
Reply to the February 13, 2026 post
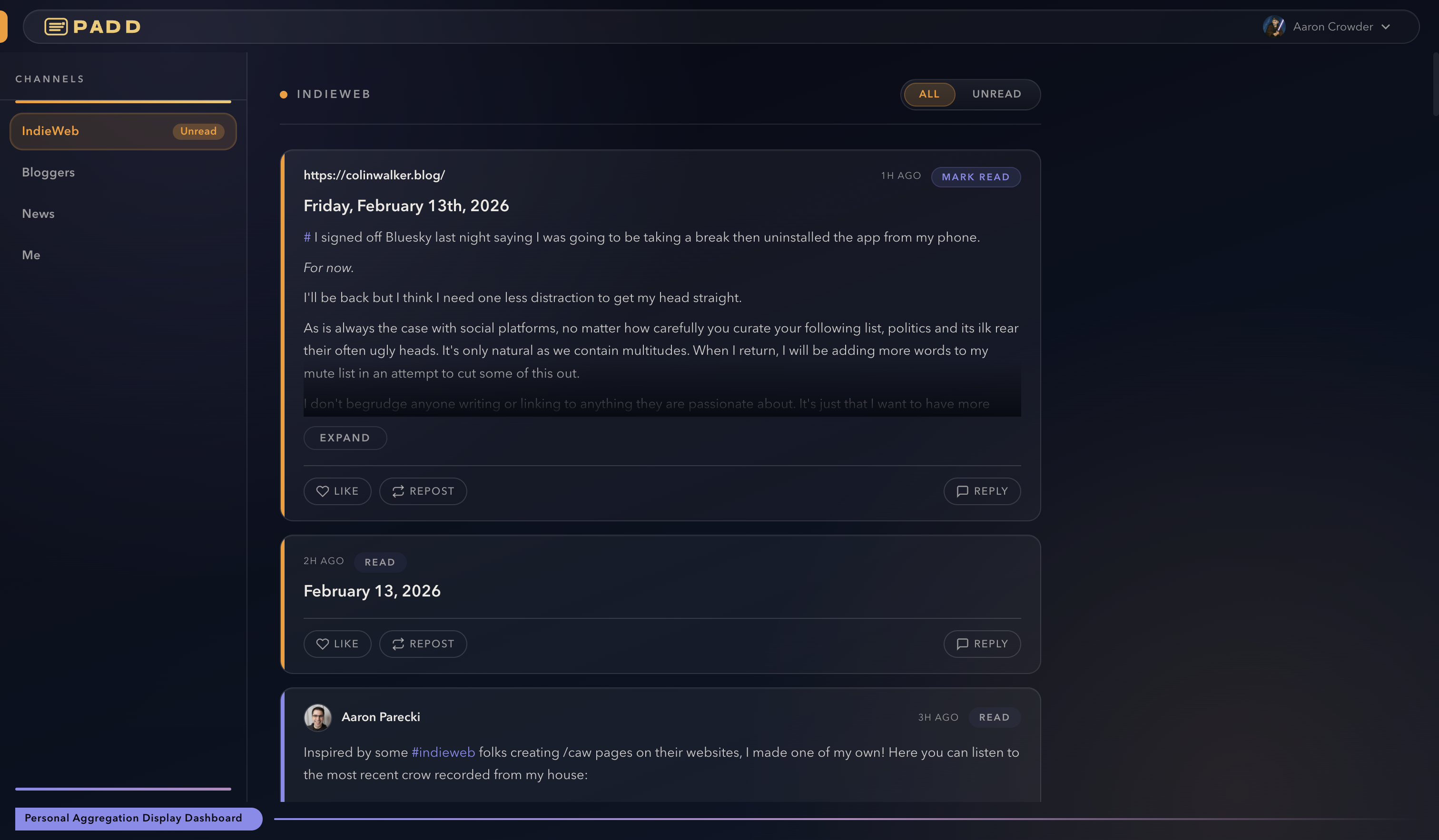[x=982, y=644]
